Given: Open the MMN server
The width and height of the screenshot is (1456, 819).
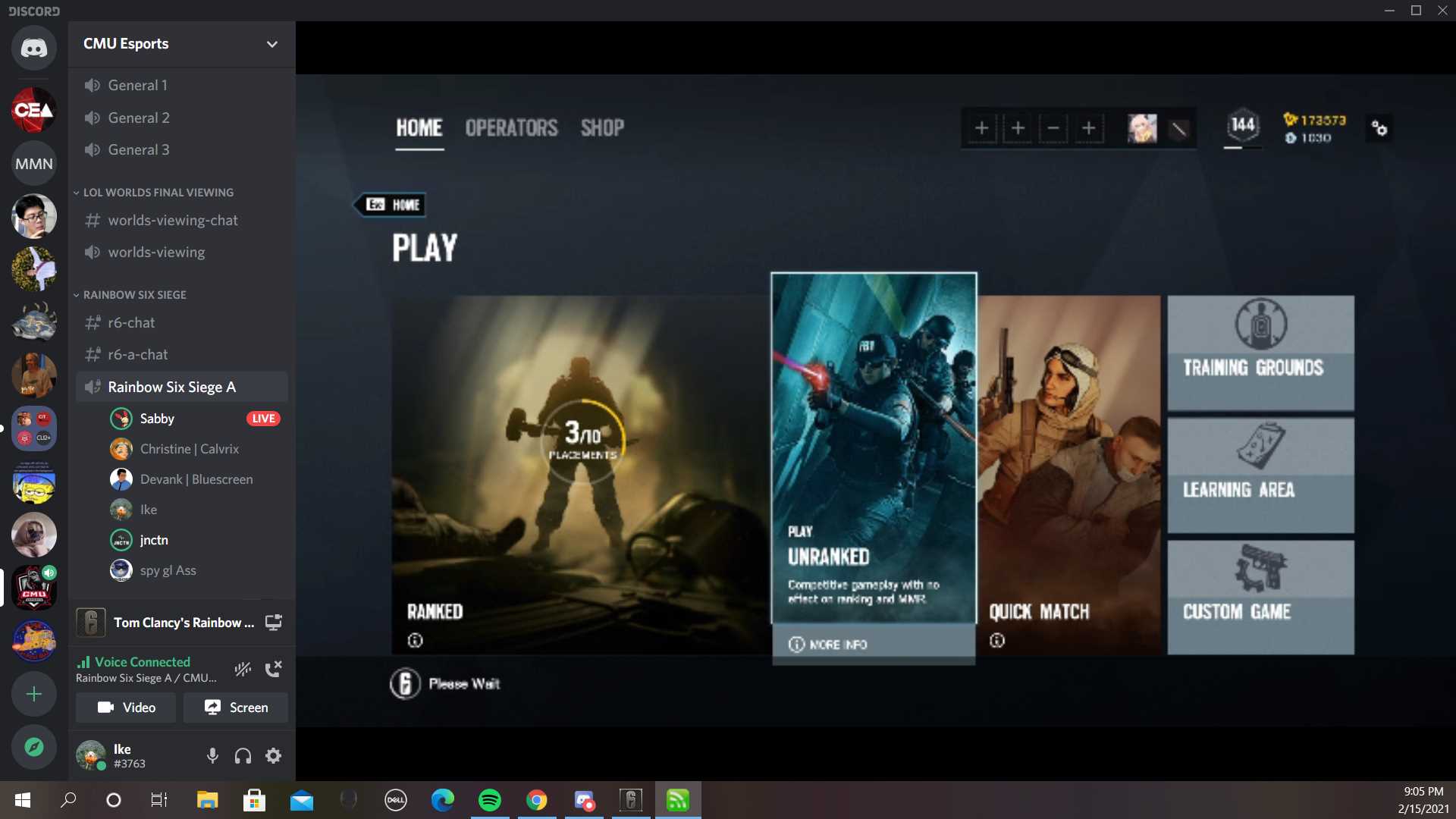Looking at the screenshot, I should pos(34,163).
